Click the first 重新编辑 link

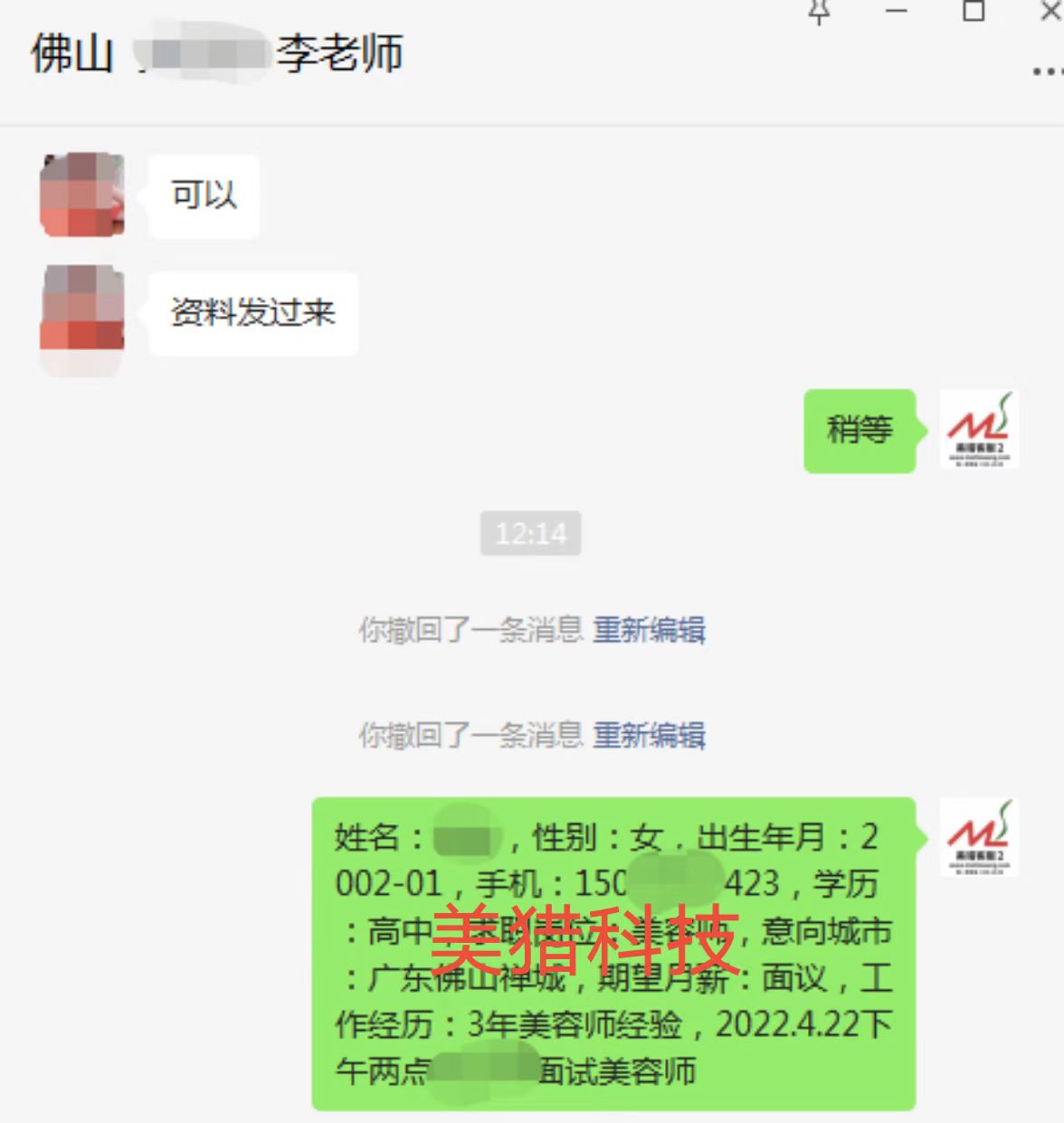649,630
